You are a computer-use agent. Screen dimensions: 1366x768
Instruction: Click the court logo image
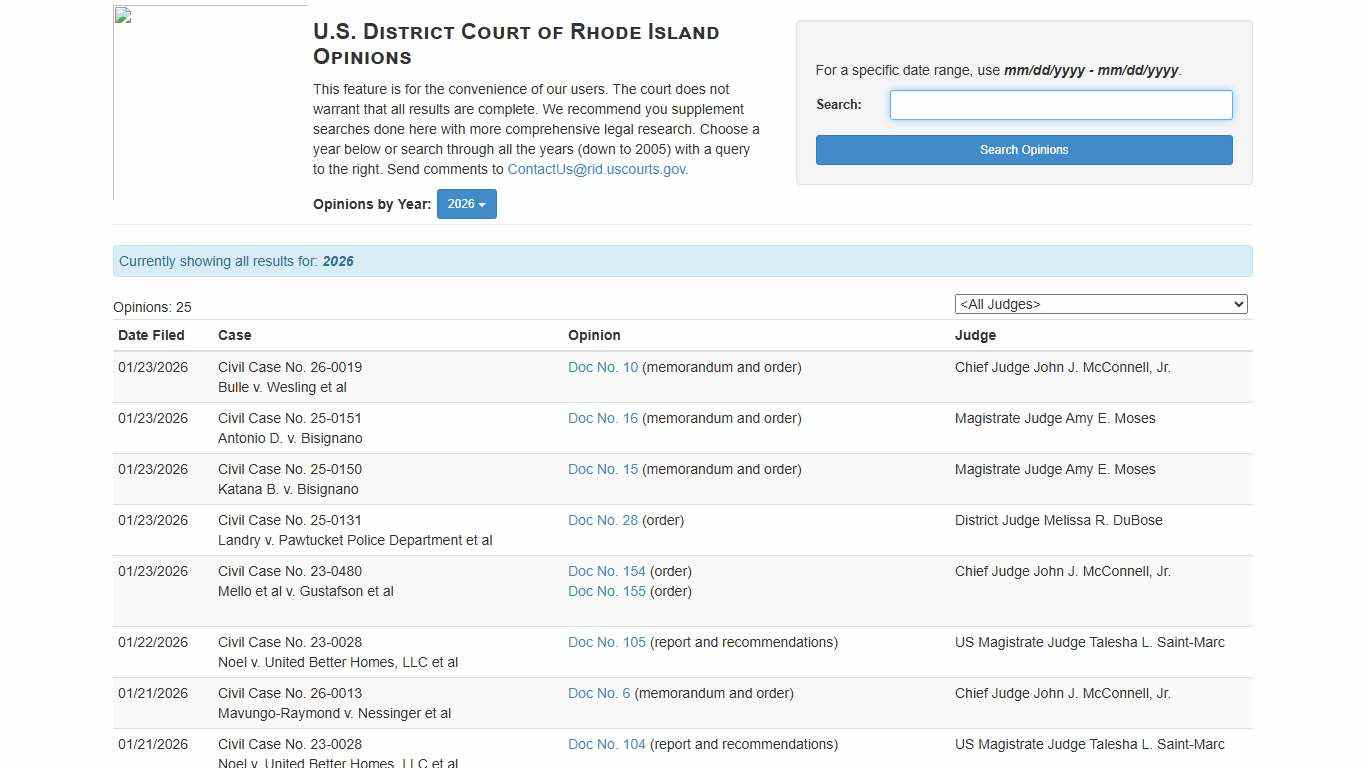pos(210,103)
